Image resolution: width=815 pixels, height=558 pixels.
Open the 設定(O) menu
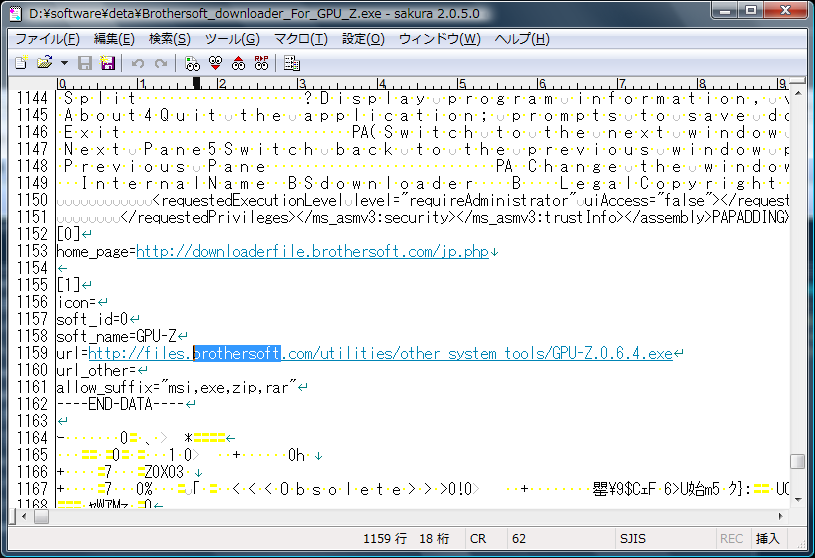(x=362, y=39)
